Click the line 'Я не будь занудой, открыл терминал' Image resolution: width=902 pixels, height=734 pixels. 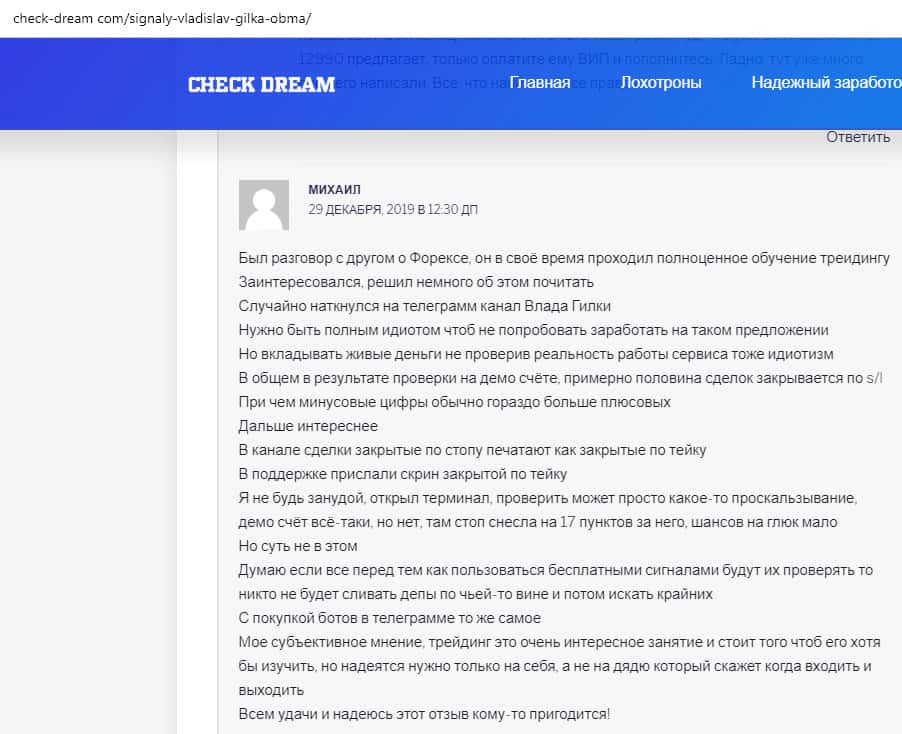pyautogui.click(x=548, y=498)
